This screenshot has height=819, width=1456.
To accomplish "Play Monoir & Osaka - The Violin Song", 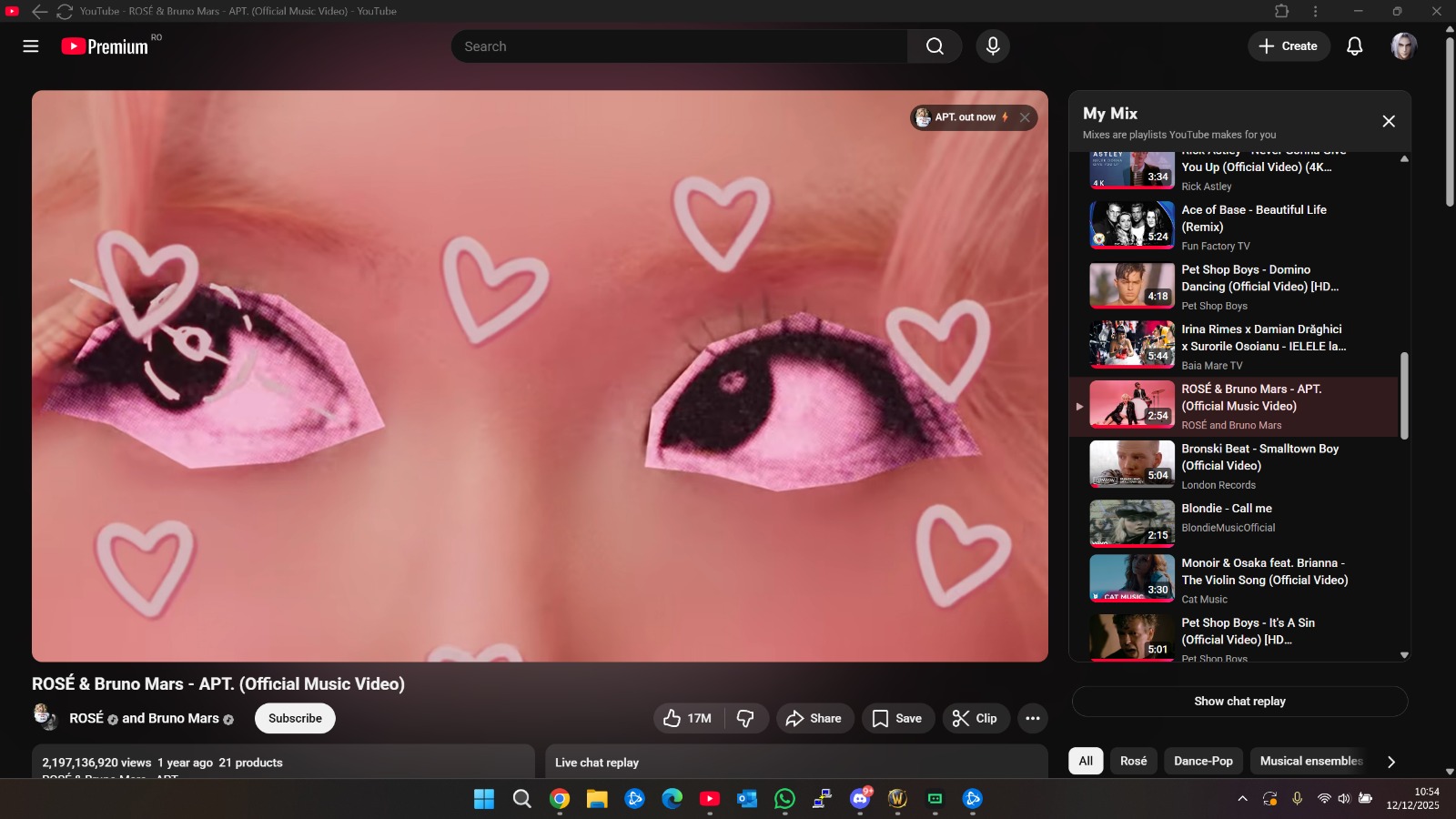I will (x=1233, y=580).
